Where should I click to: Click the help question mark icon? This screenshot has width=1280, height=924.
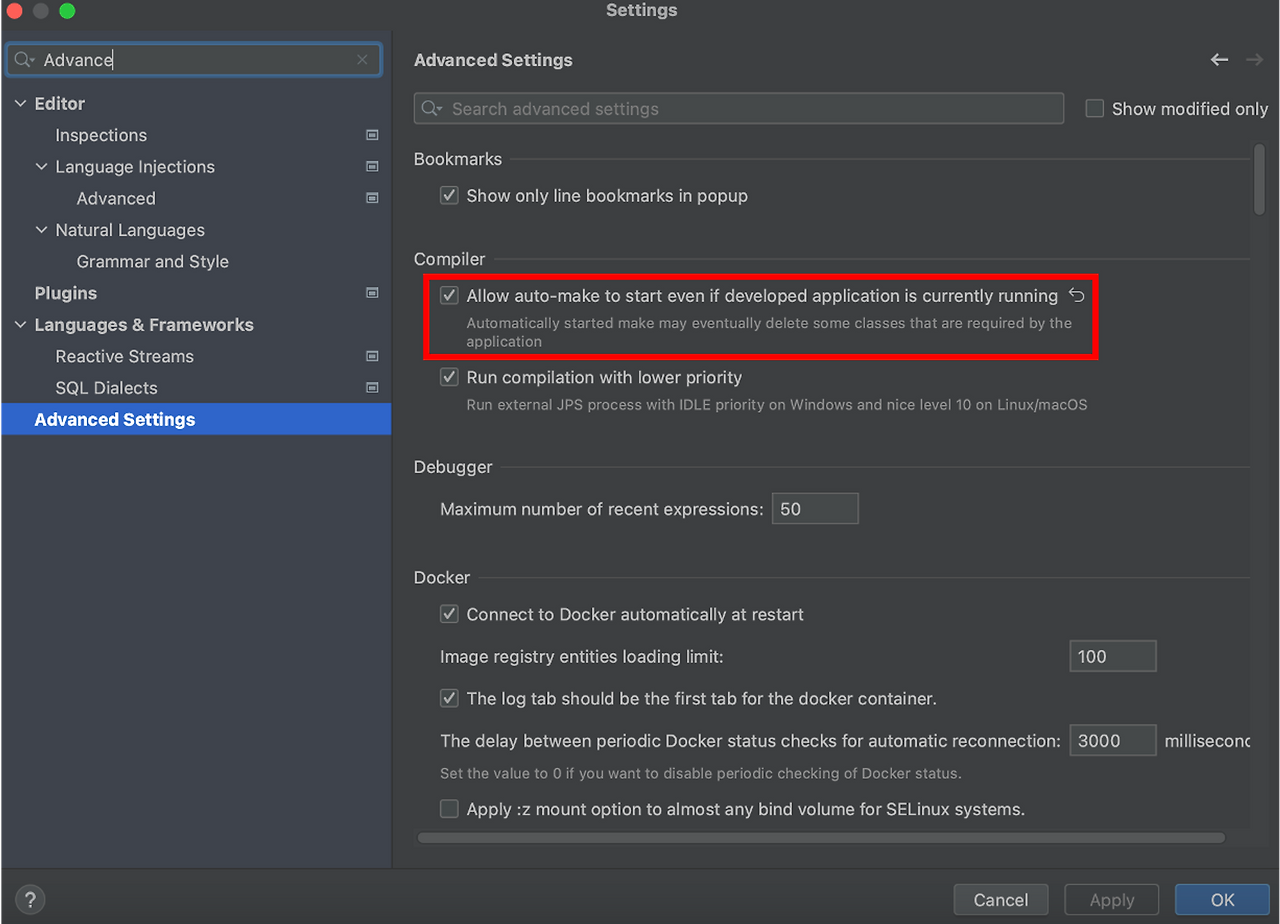pyautogui.click(x=29, y=899)
